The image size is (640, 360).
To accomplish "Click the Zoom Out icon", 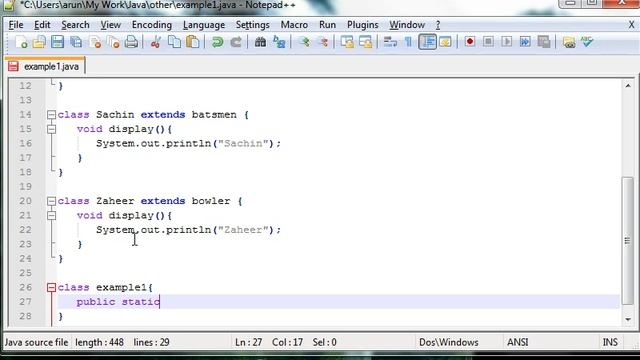I will pos(322,42).
